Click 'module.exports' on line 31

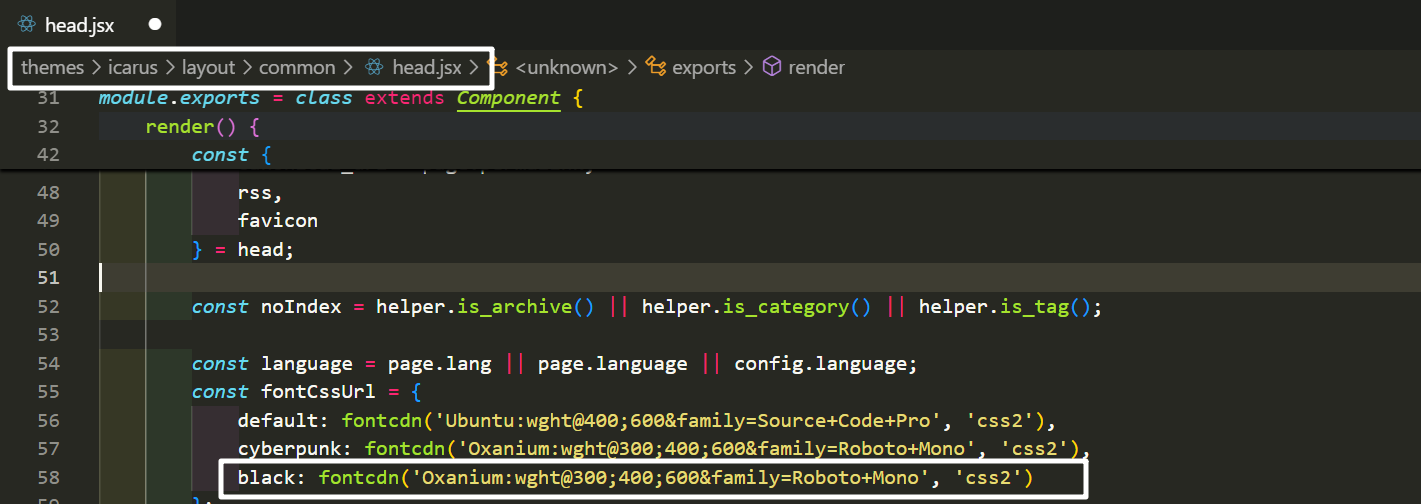point(180,98)
